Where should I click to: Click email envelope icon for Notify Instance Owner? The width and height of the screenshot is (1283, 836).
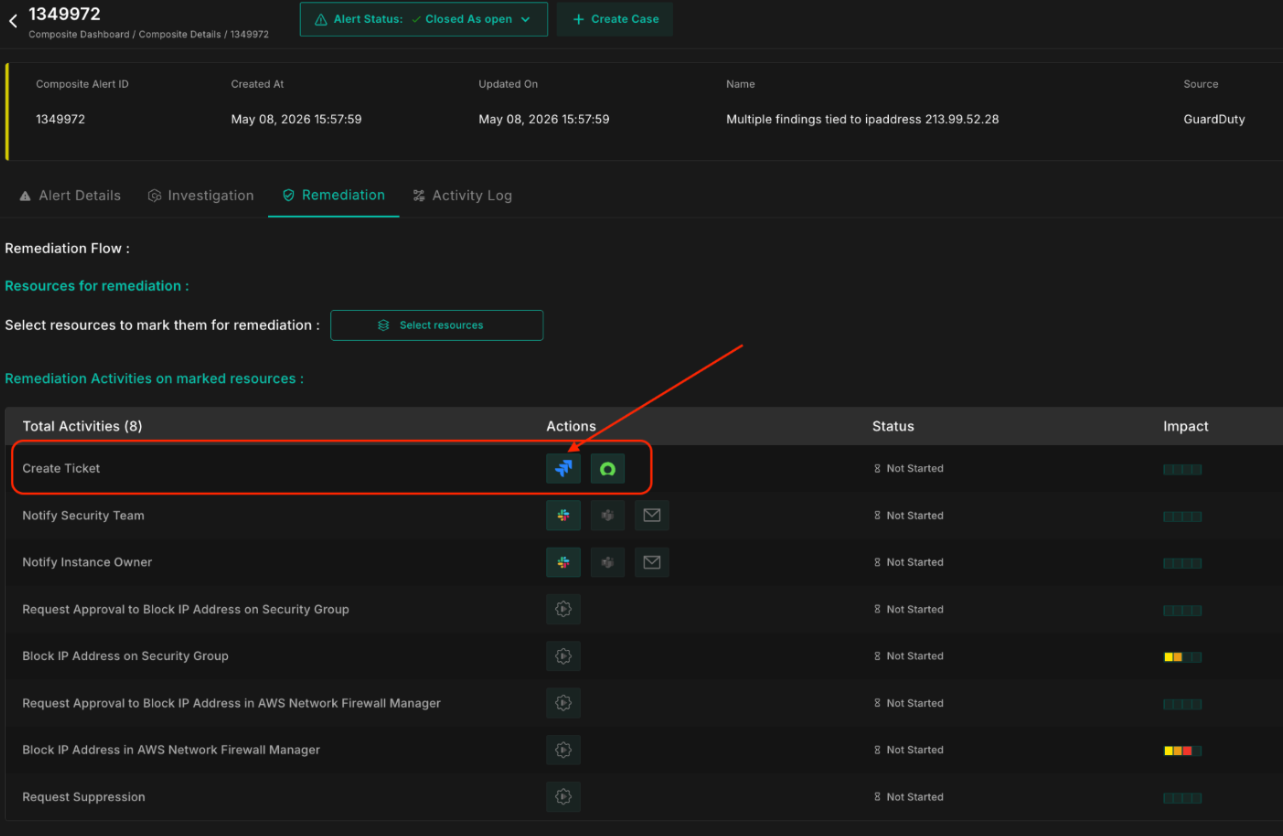point(651,562)
